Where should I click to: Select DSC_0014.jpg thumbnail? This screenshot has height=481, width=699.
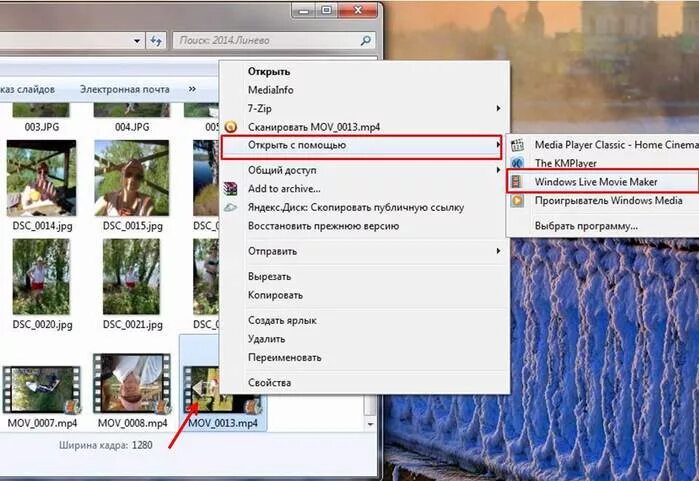[x=41, y=178]
